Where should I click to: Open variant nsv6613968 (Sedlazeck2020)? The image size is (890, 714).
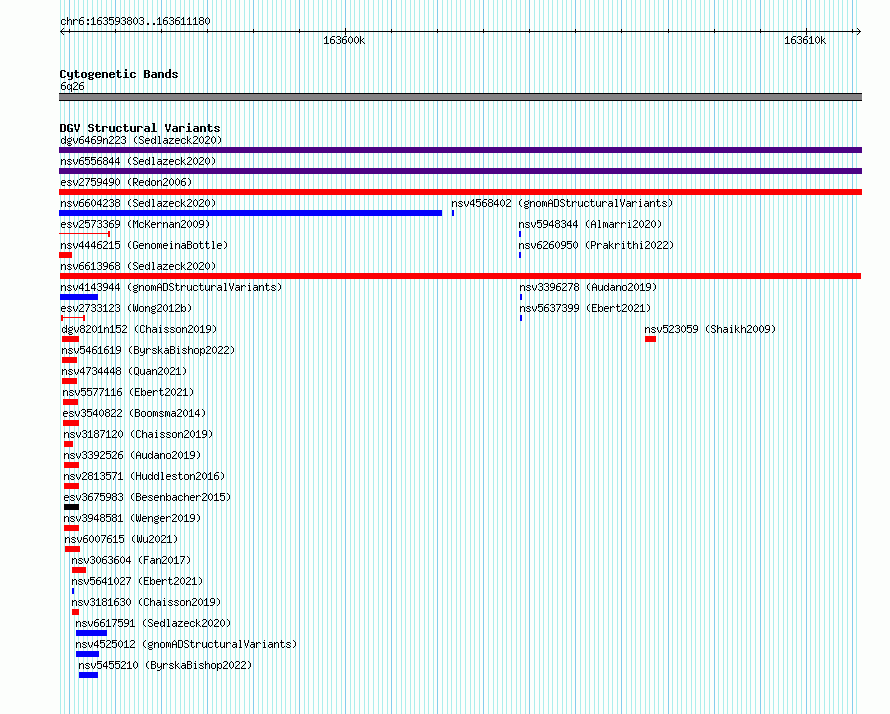[138, 266]
